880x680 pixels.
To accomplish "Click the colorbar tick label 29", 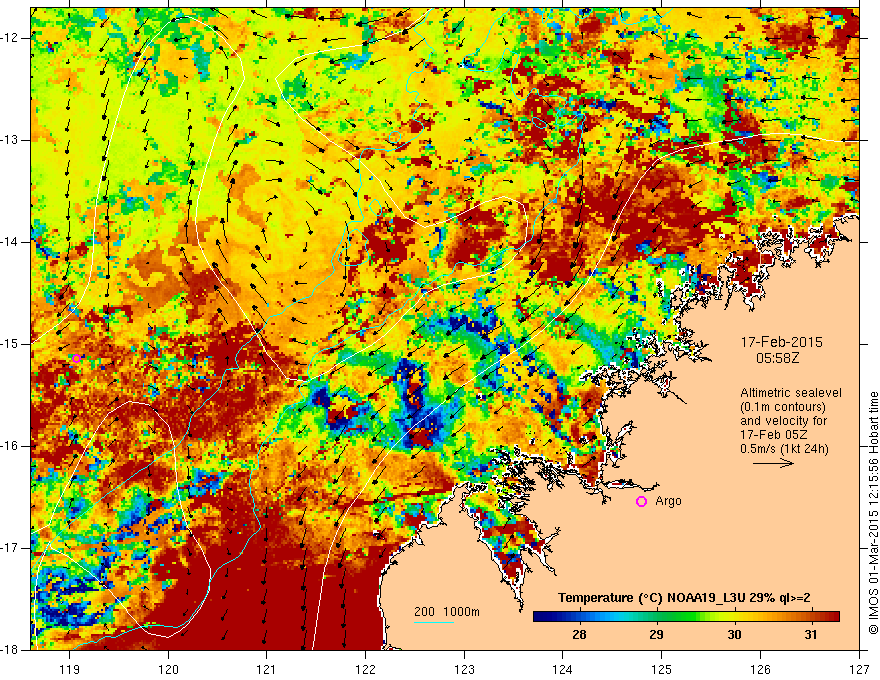I will click(x=656, y=635).
